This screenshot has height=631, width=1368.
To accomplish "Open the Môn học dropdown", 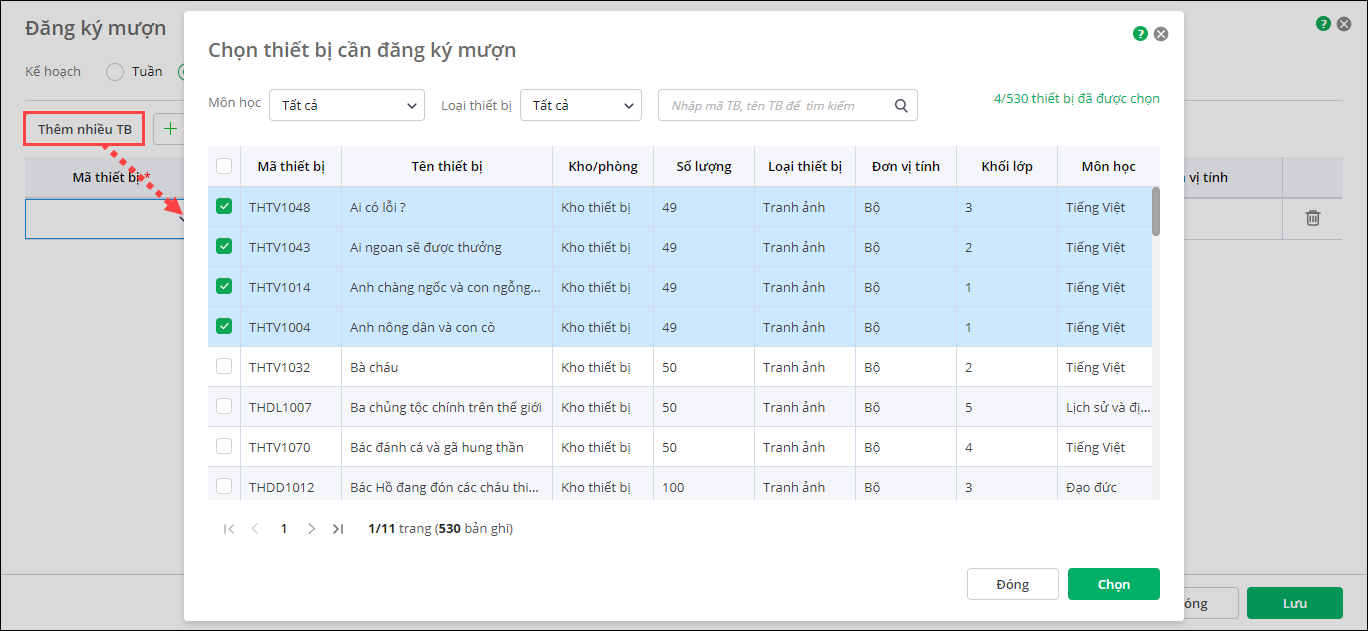I will 346,105.
